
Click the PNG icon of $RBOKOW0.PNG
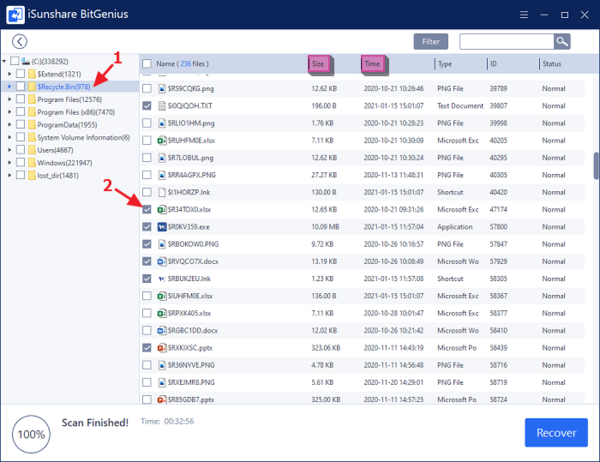pos(162,244)
